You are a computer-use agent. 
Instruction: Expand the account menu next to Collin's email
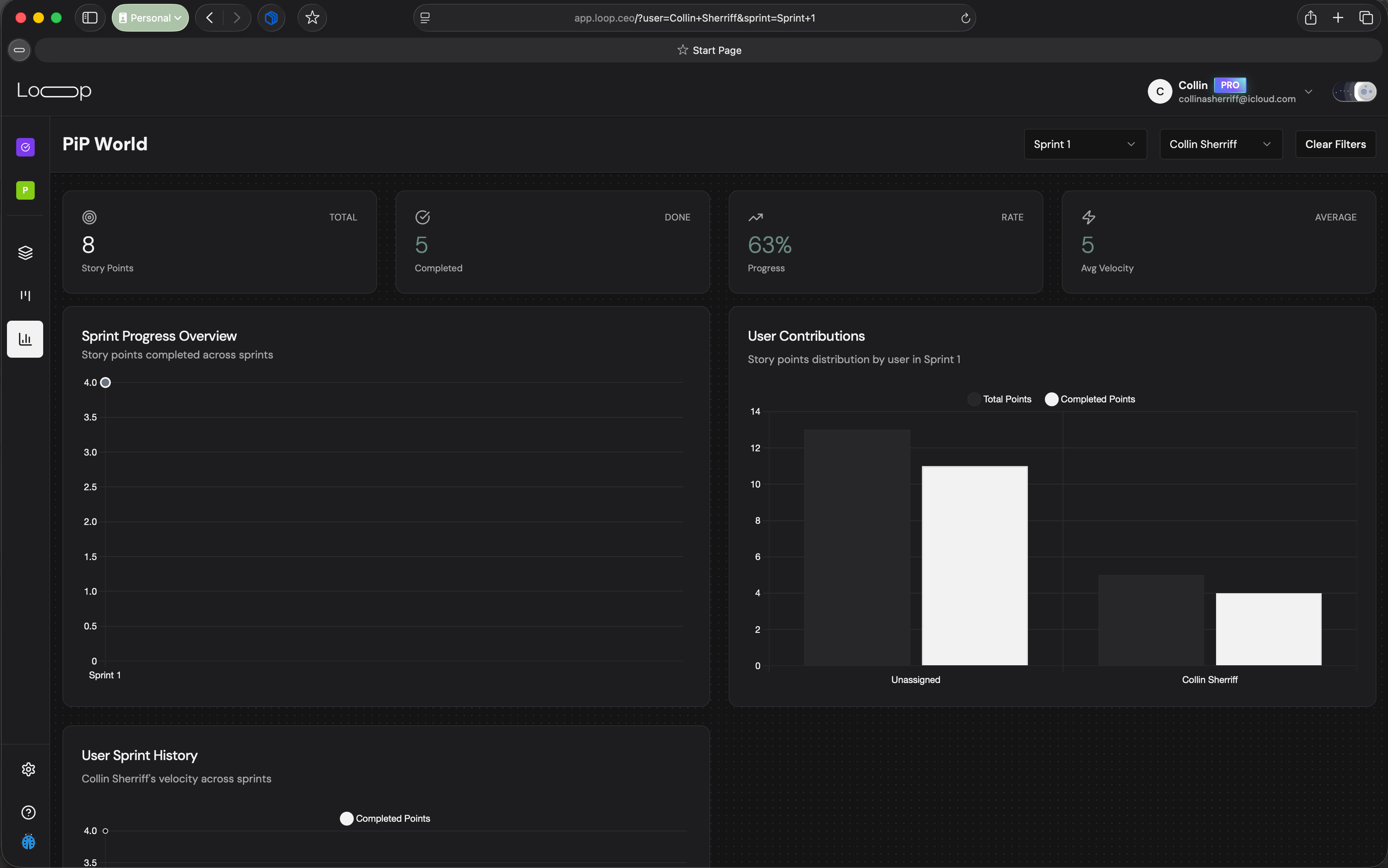(x=1309, y=91)
